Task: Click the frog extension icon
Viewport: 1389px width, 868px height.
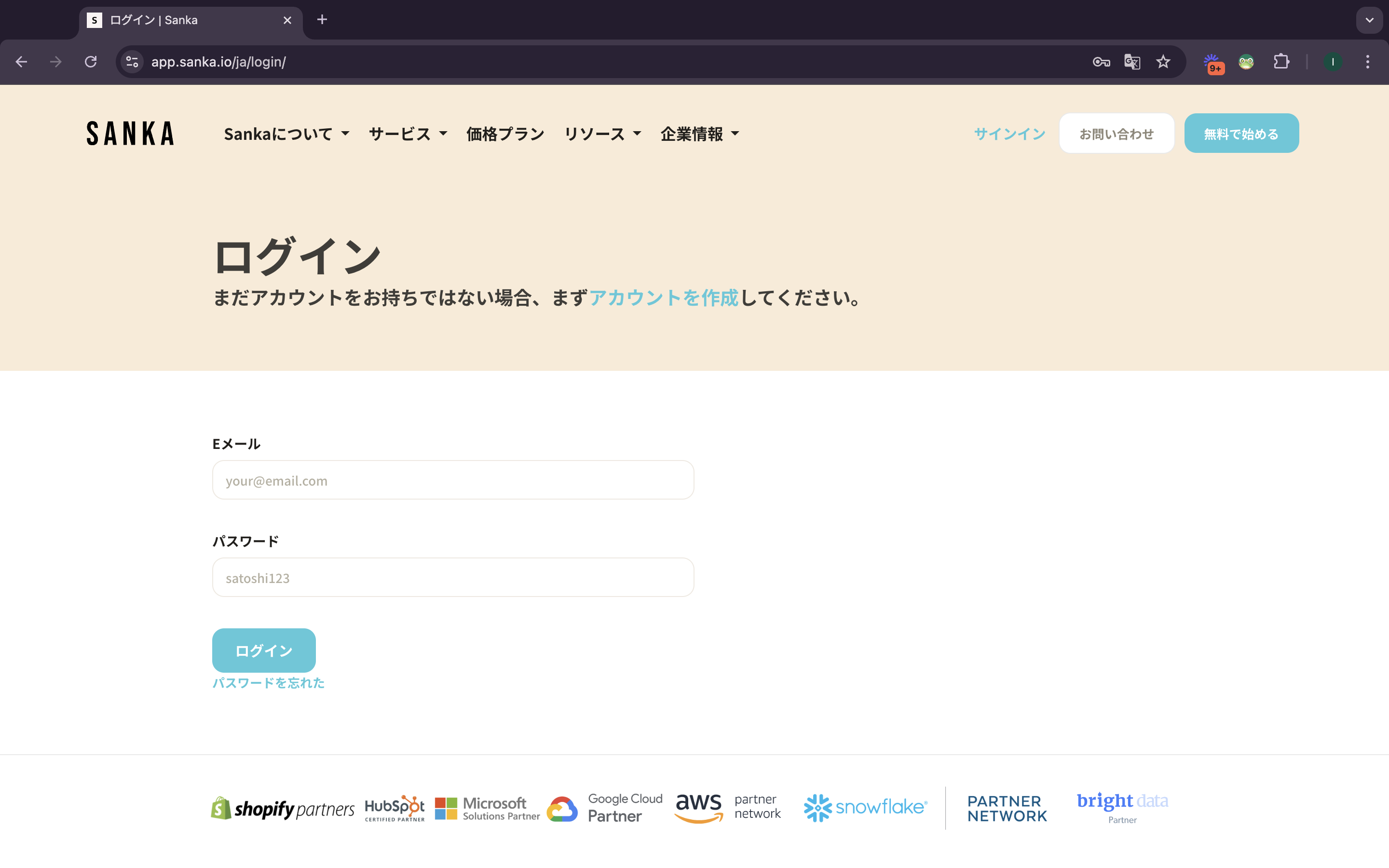Action: pyautogui.click(x=1245, y=61)
